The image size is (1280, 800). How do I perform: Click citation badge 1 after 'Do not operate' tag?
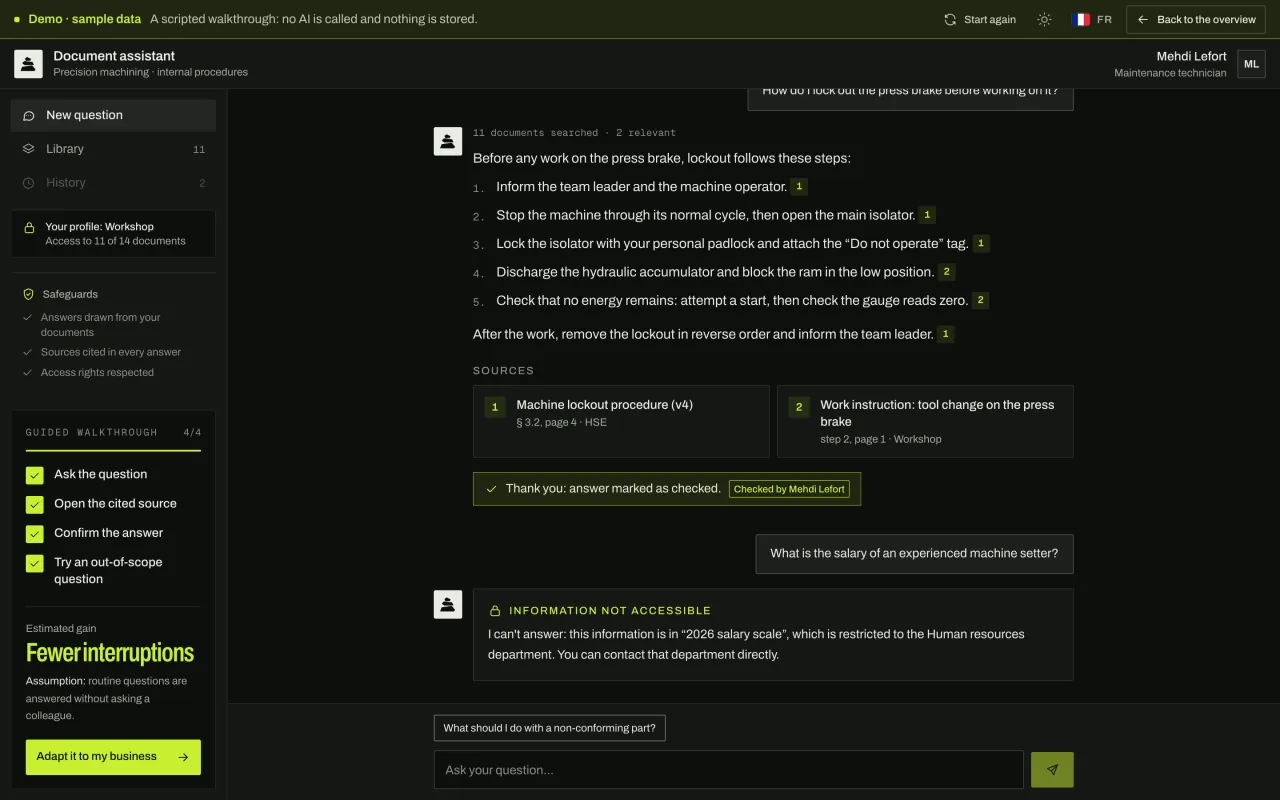pyautogui.click(x=981, y=243)
